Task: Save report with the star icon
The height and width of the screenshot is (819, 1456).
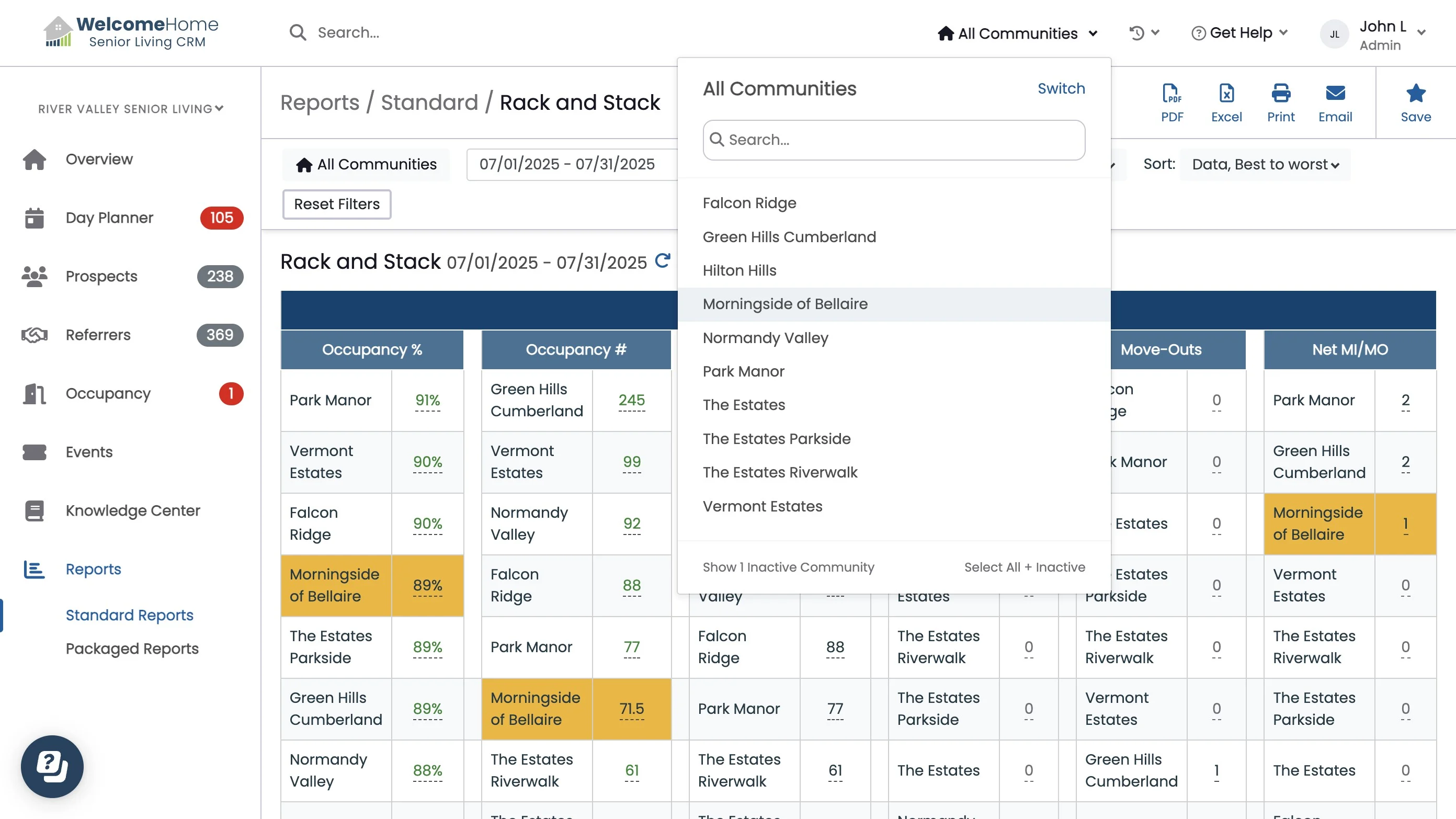Action: click(1415, 103)
